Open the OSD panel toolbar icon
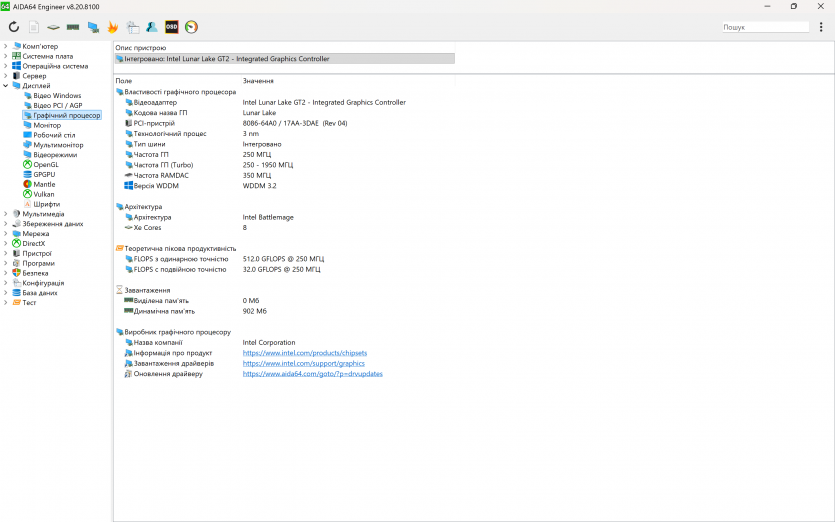 [x=171, y=27]
